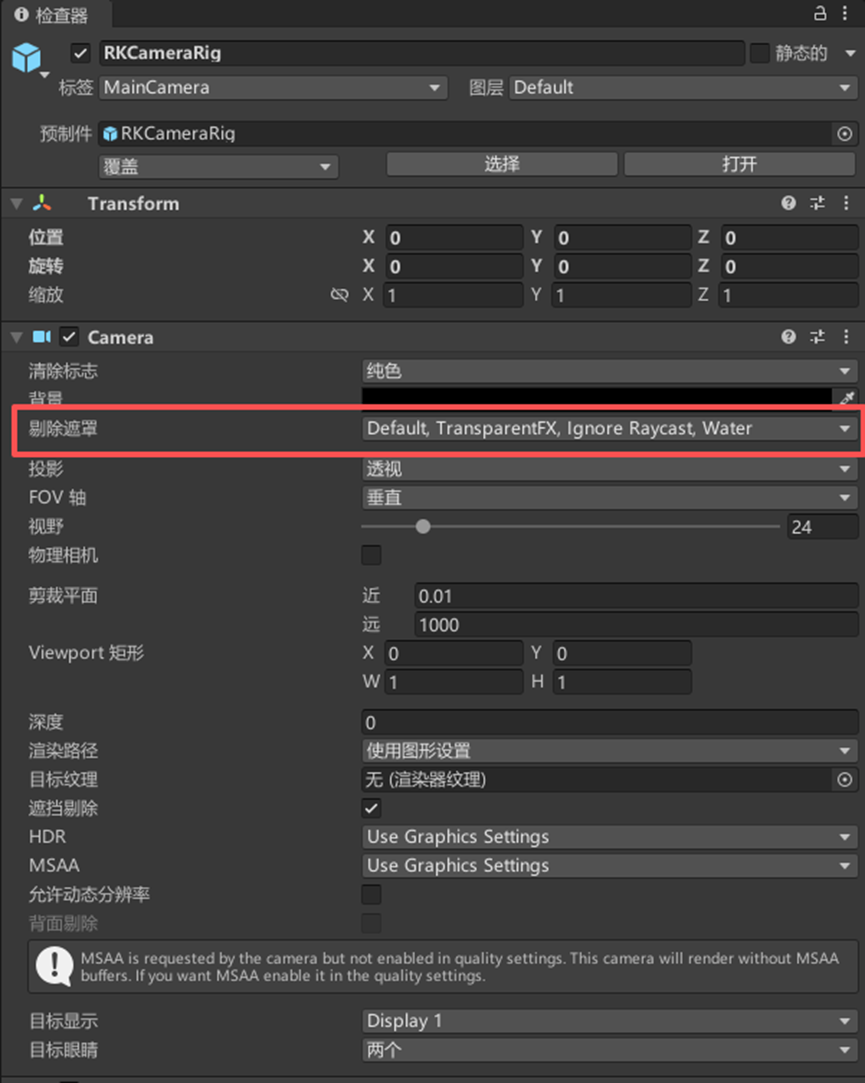This screenshot has width=865, height=1083.
Task: Click the 位置 X input field
Action: point(454,238)
